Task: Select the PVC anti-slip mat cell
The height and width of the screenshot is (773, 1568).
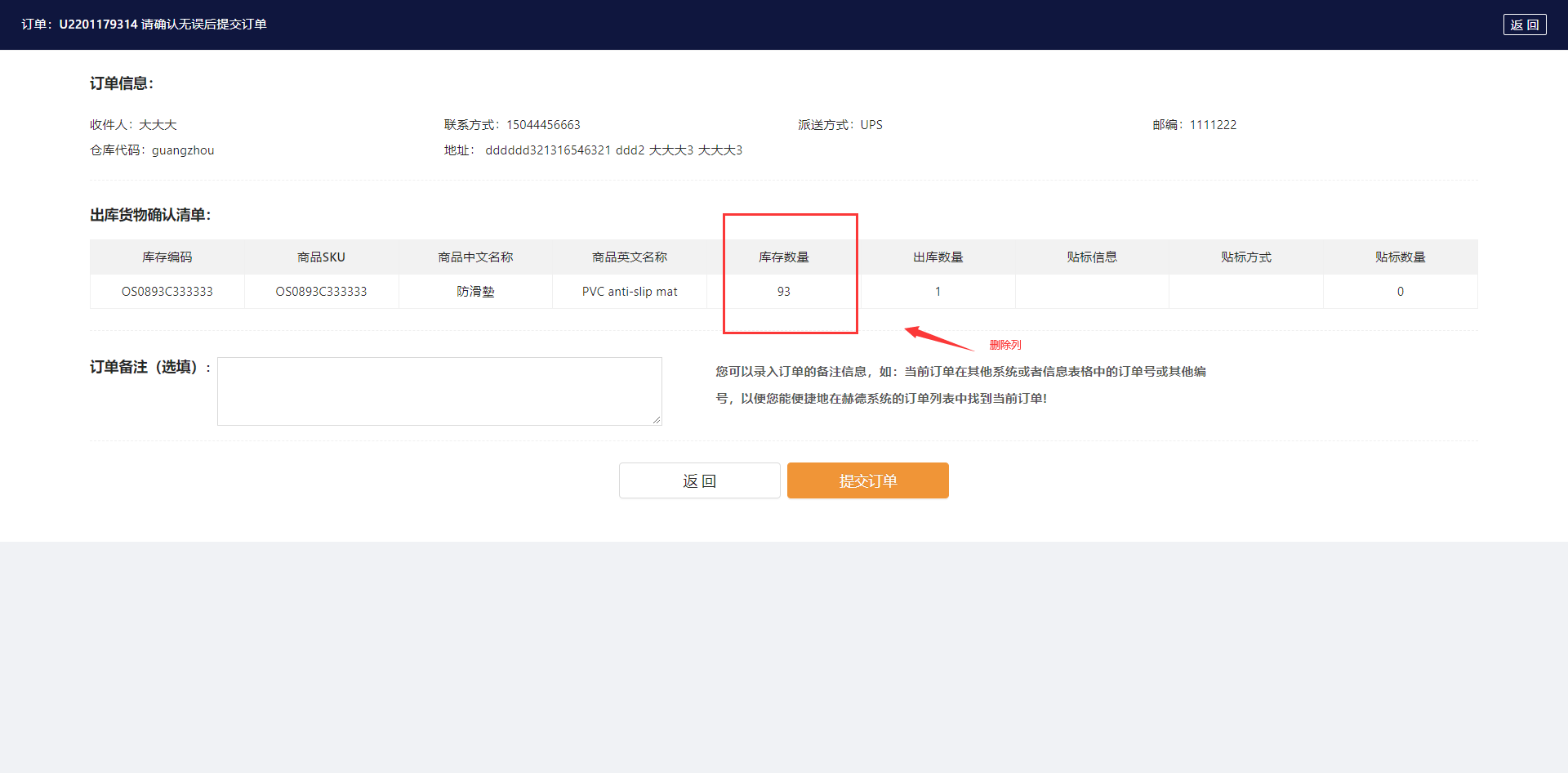Action: click(630, 292)
